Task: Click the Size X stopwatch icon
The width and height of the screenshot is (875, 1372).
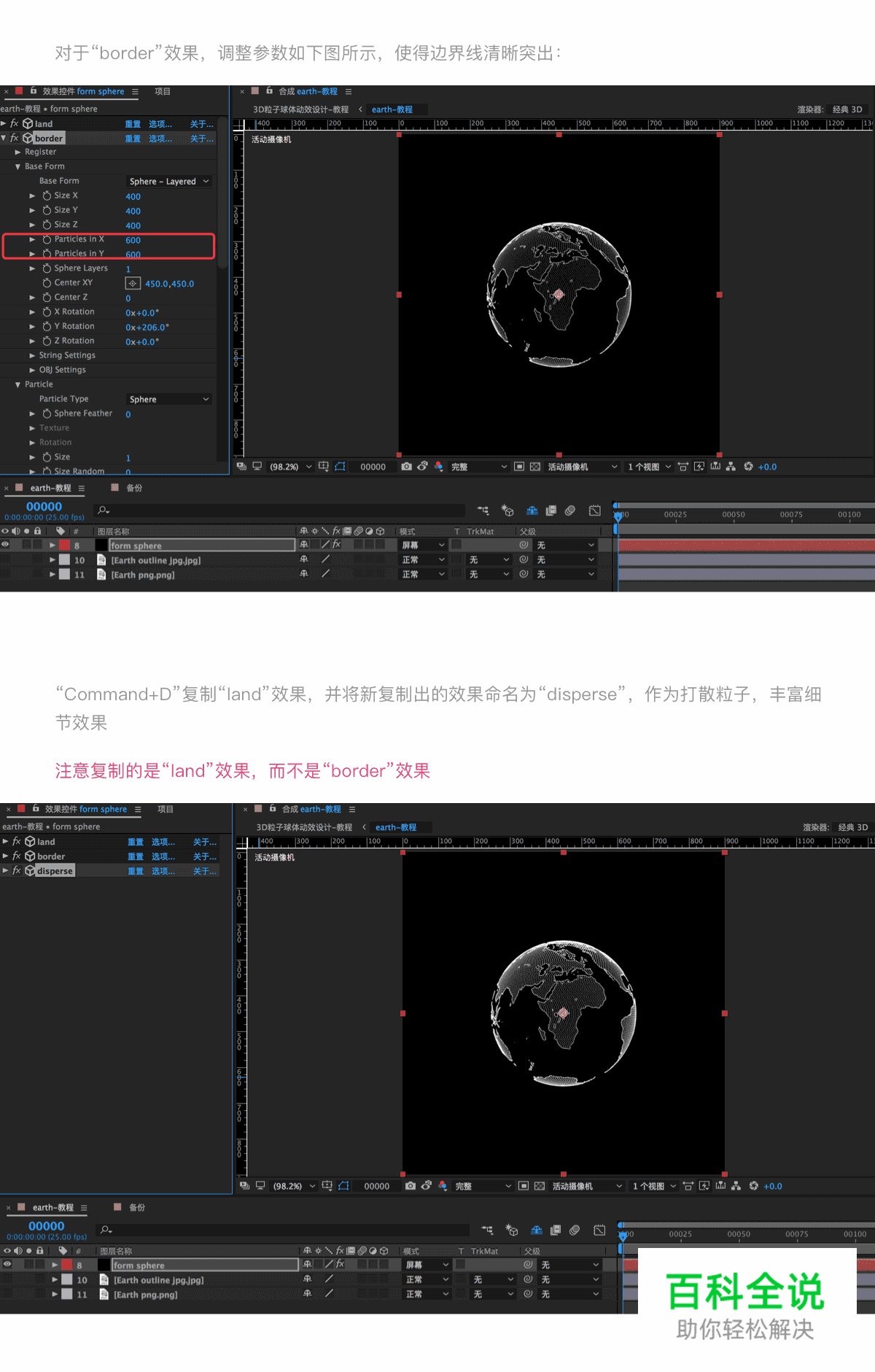Action: tap(47, 196)
